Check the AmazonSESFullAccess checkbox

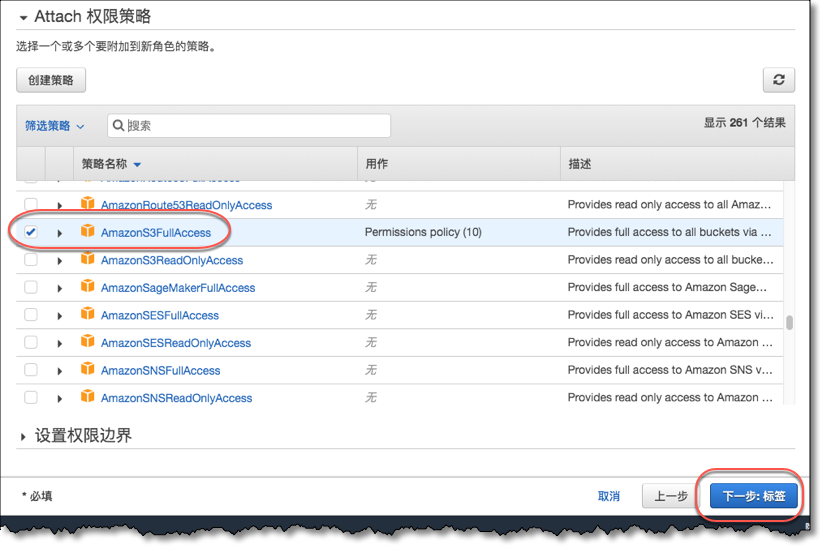31,315
